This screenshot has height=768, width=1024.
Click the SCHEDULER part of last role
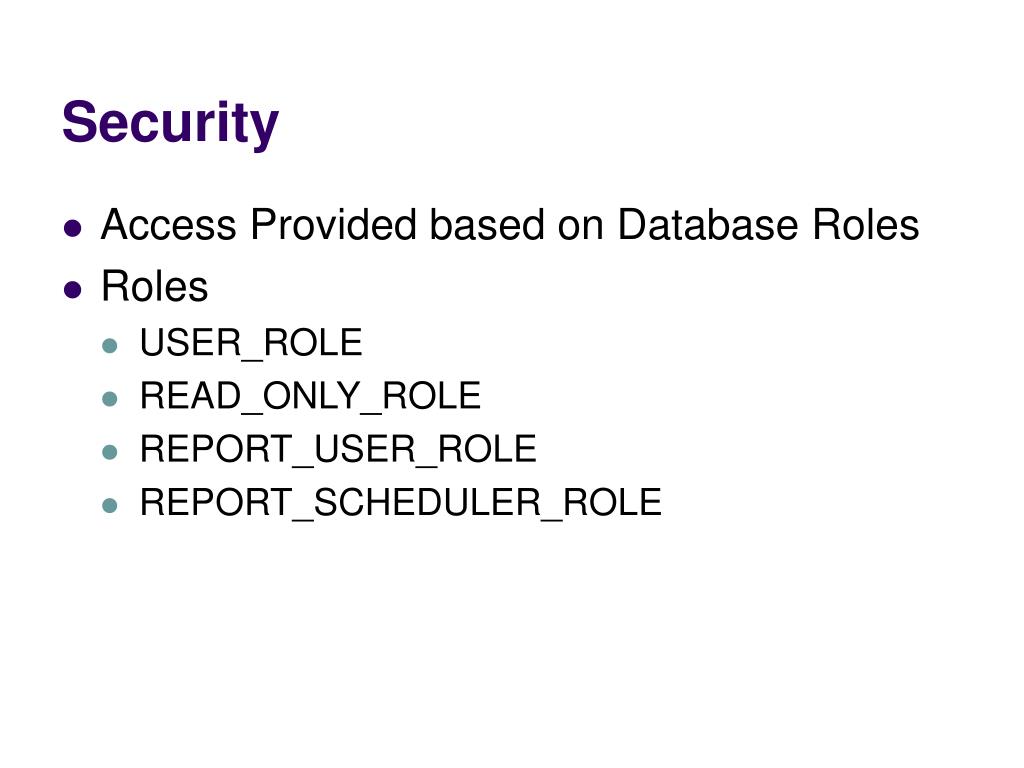tap(428, 502)
